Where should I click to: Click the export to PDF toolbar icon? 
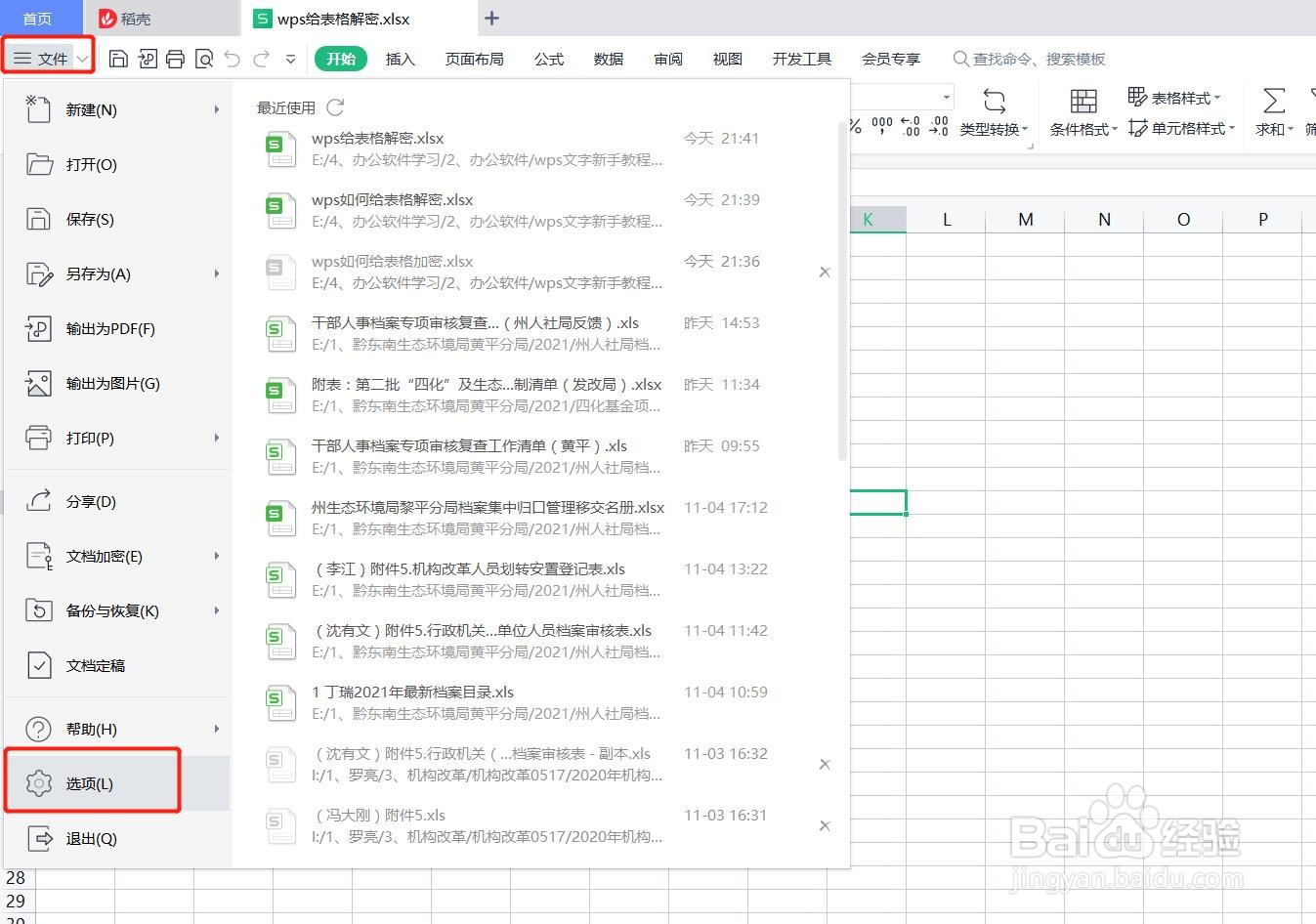148,60
